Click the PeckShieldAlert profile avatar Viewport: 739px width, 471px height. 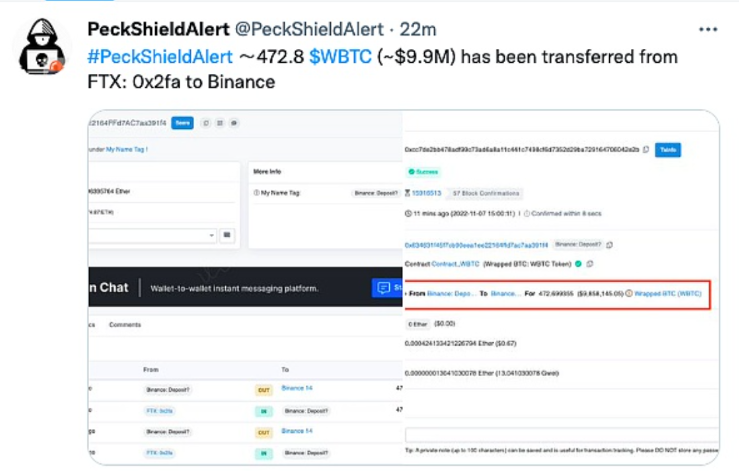point(42,52)
